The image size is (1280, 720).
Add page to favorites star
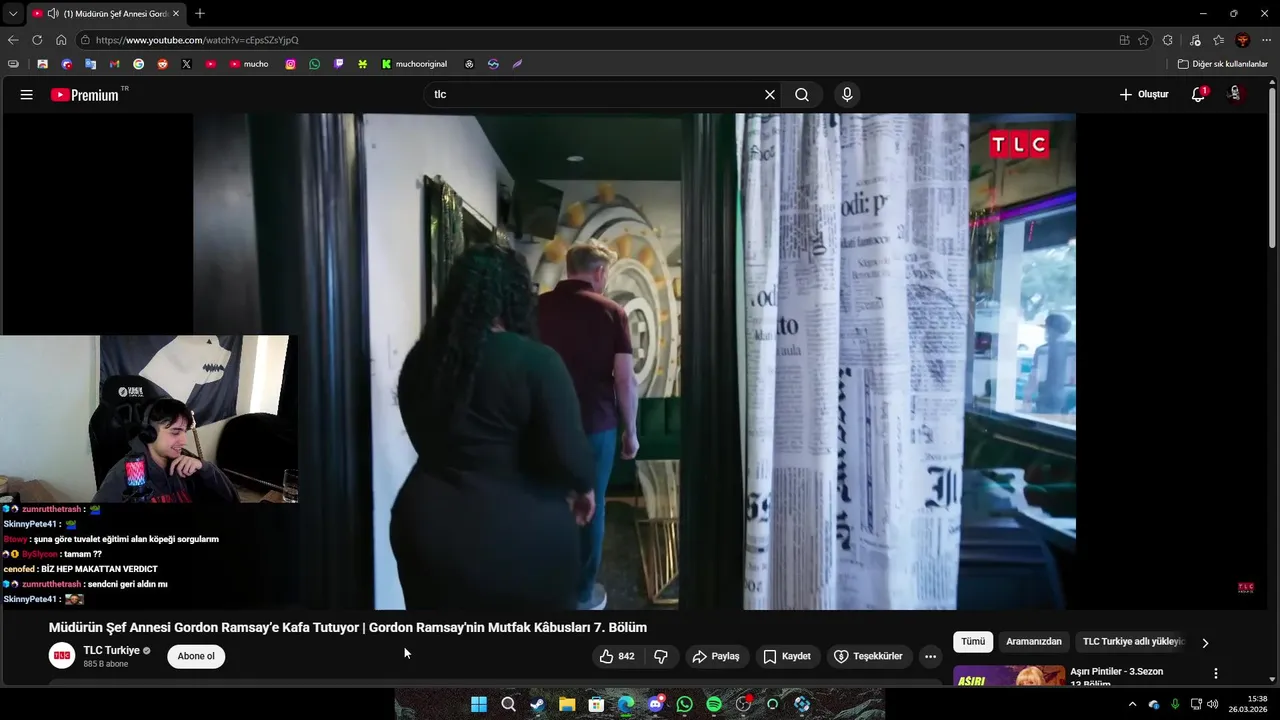[x=1143, y=40]
